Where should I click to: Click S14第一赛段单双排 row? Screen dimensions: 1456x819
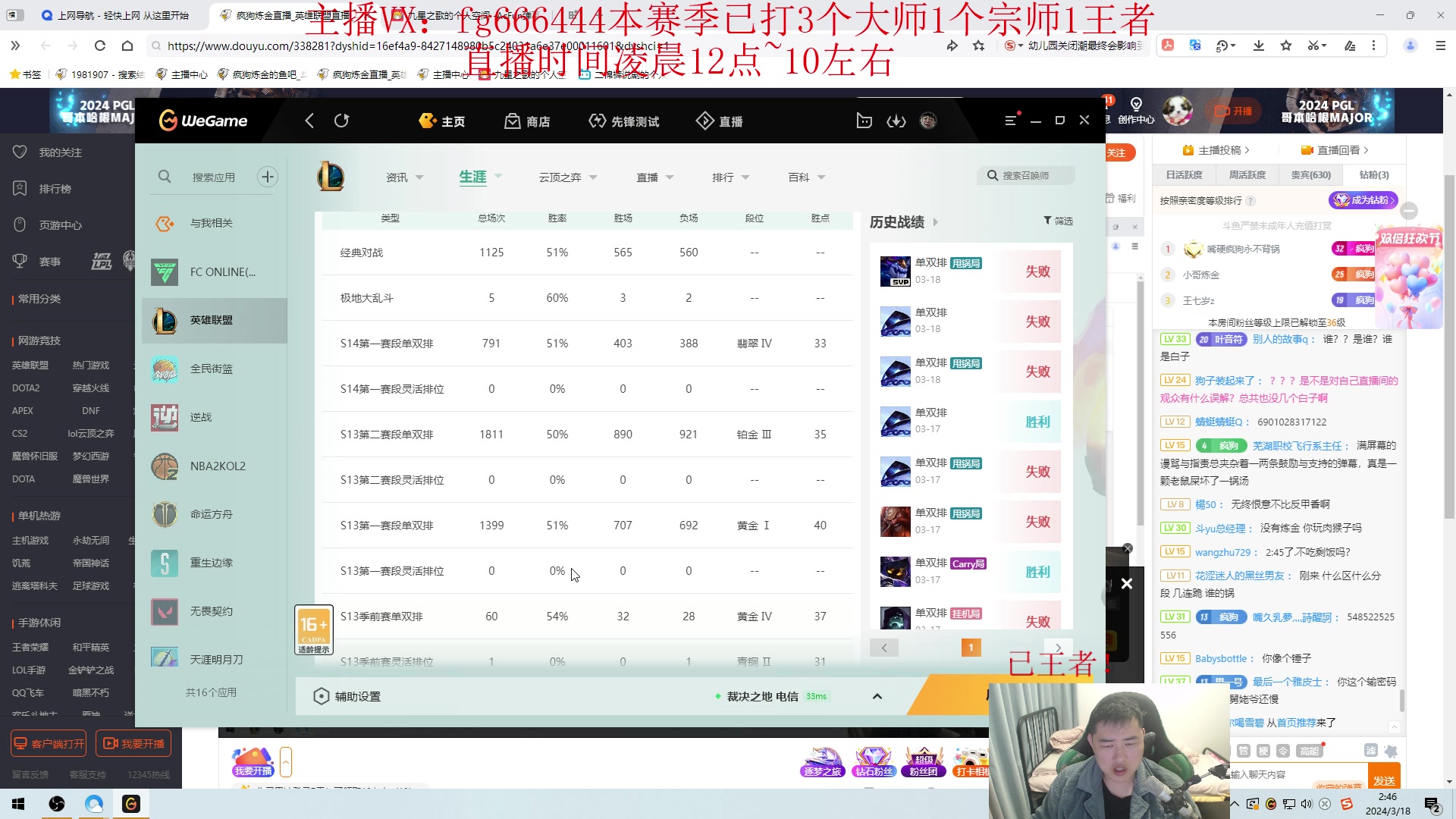click(x=588, y=344)
